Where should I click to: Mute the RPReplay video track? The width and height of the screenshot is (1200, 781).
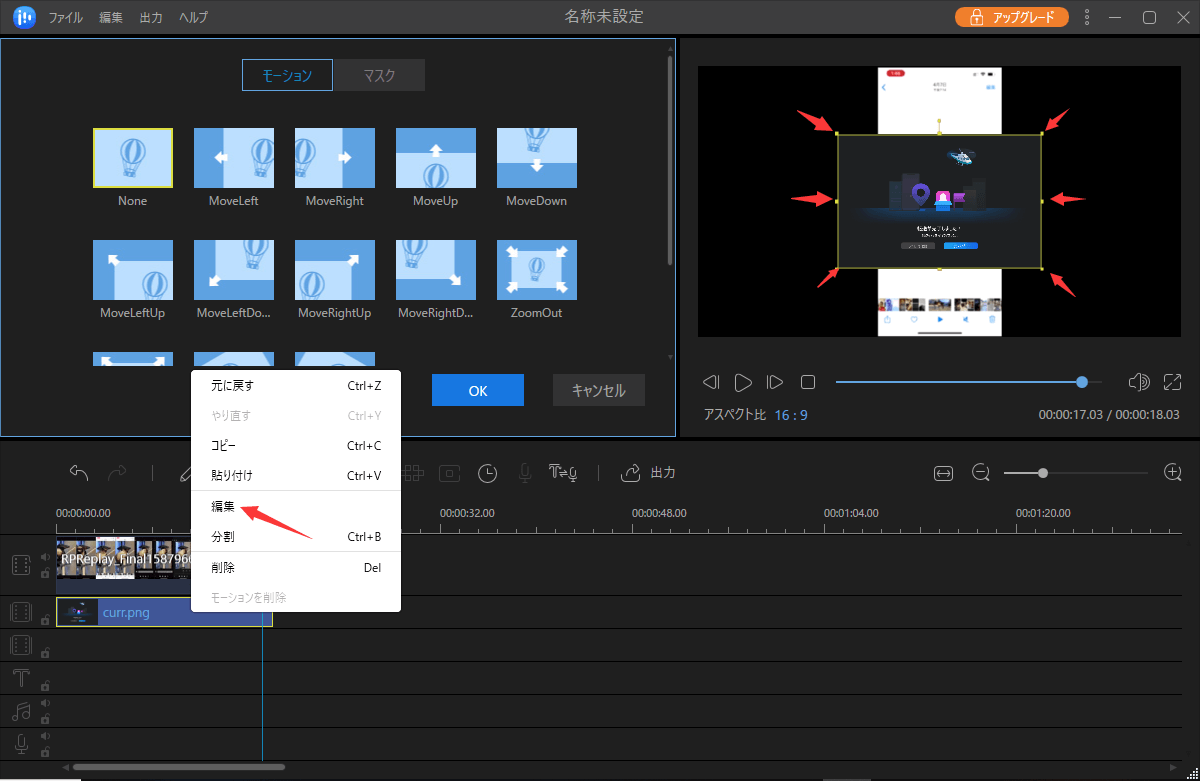pos(44,556)
